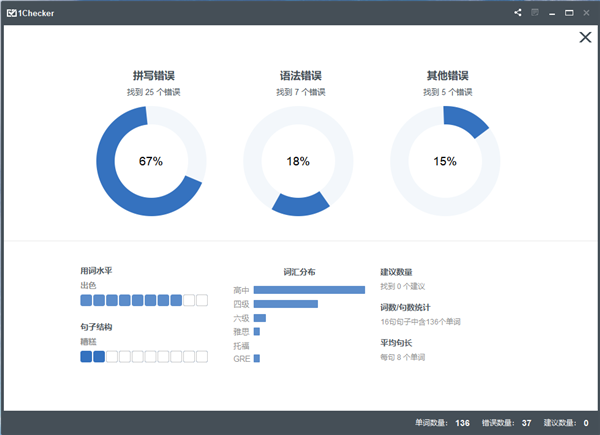Click the share icon in title bar

(518, 12)
